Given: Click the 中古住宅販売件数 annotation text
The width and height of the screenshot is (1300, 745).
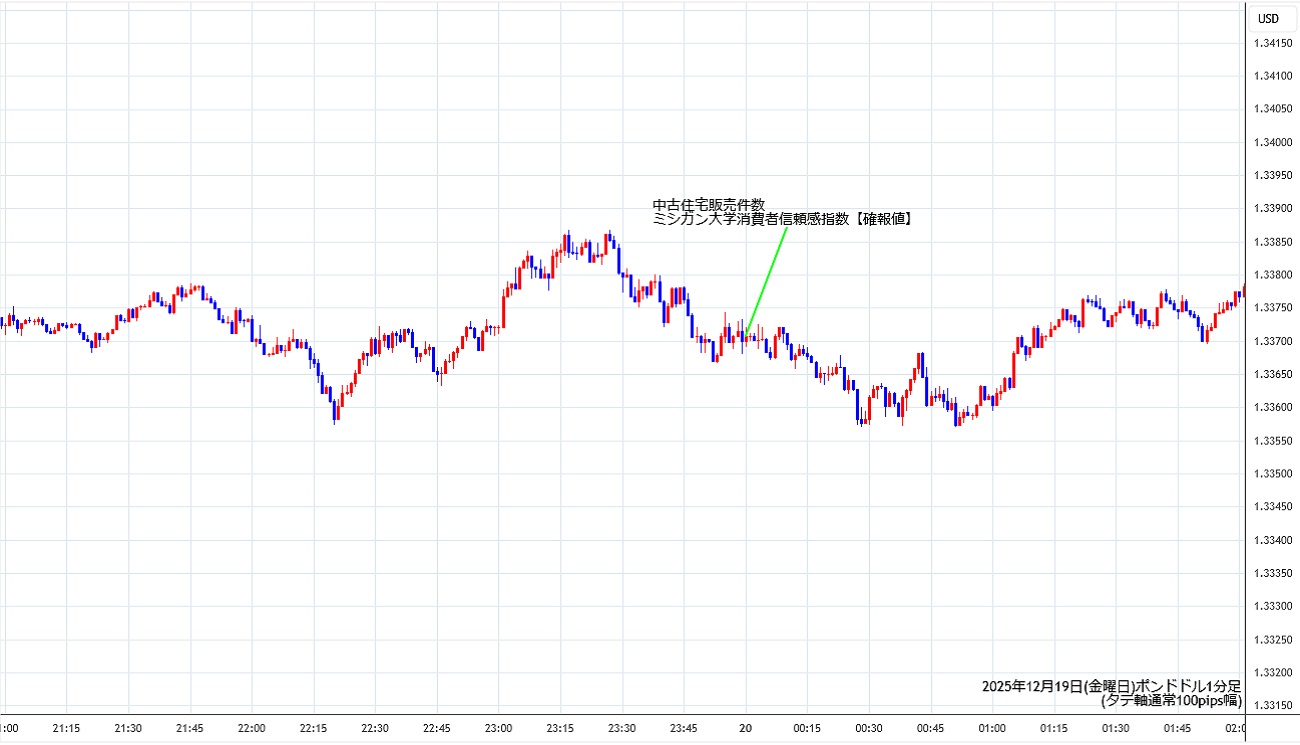Looking at the screenshot, I should [x=708, y=205].
